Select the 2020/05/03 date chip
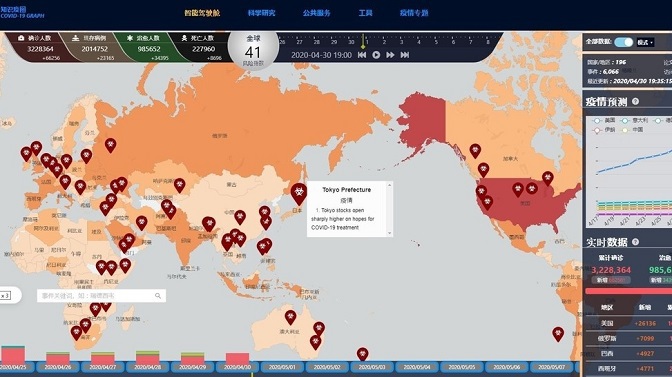The image size is (672, 377). [x=372, y=367]
